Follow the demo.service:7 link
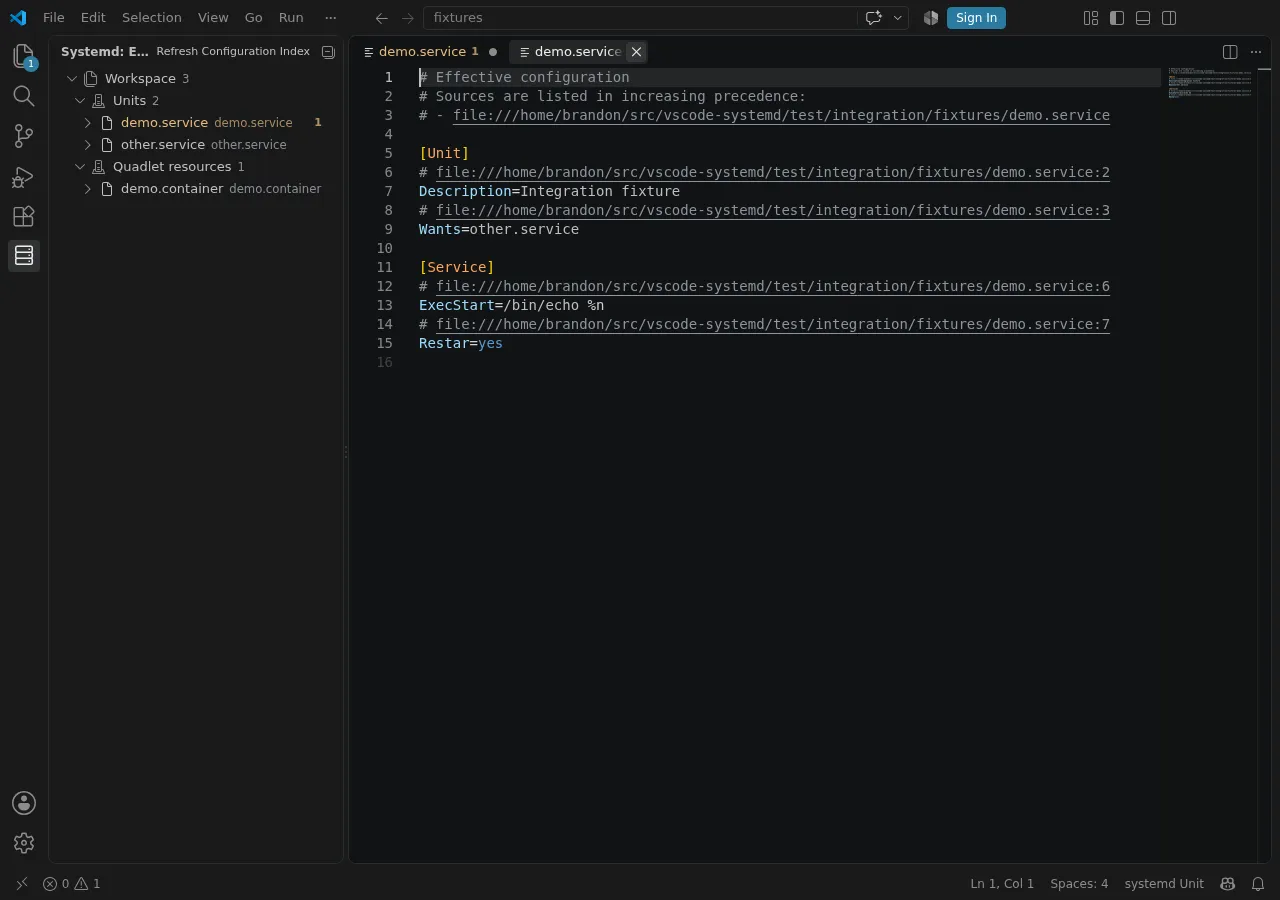This screenshot has height=900, width=1280. click(x=773, y=324)
